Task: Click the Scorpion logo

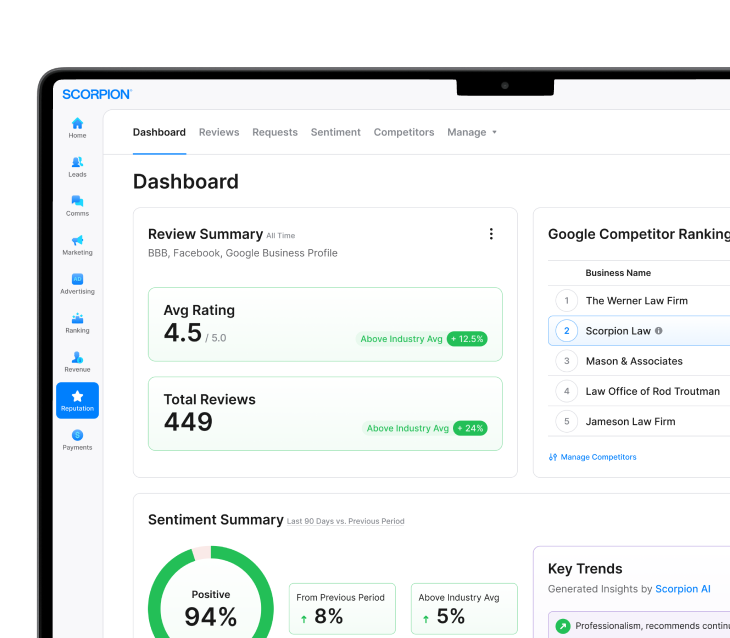Action: click(x=96, y=94)
